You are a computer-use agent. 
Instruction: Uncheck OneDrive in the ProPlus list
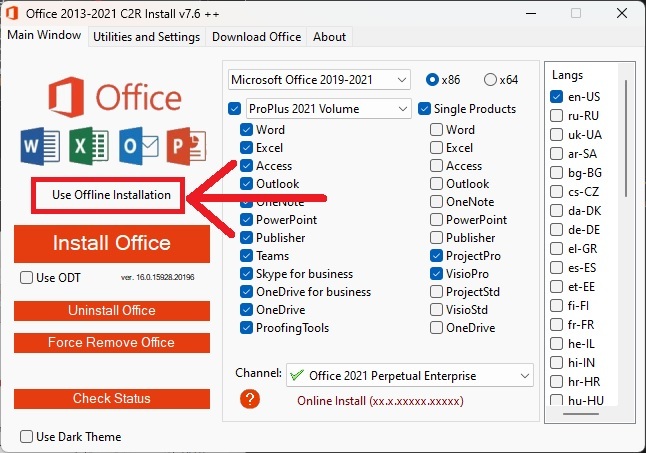coord(246,310)
